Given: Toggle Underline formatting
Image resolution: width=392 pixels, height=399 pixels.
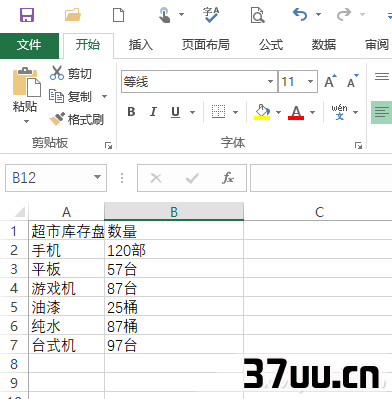Looking at the screenshot, I should pos(175,112).
